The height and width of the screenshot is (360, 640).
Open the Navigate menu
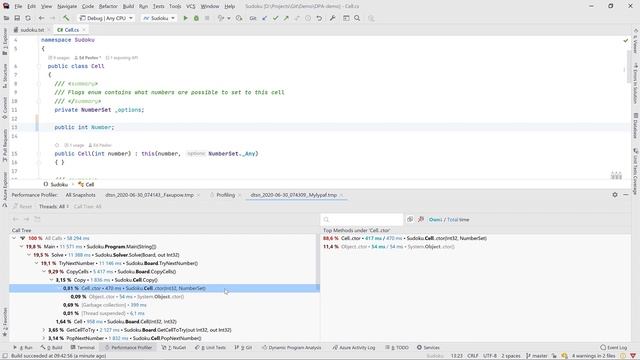[67, 7]
